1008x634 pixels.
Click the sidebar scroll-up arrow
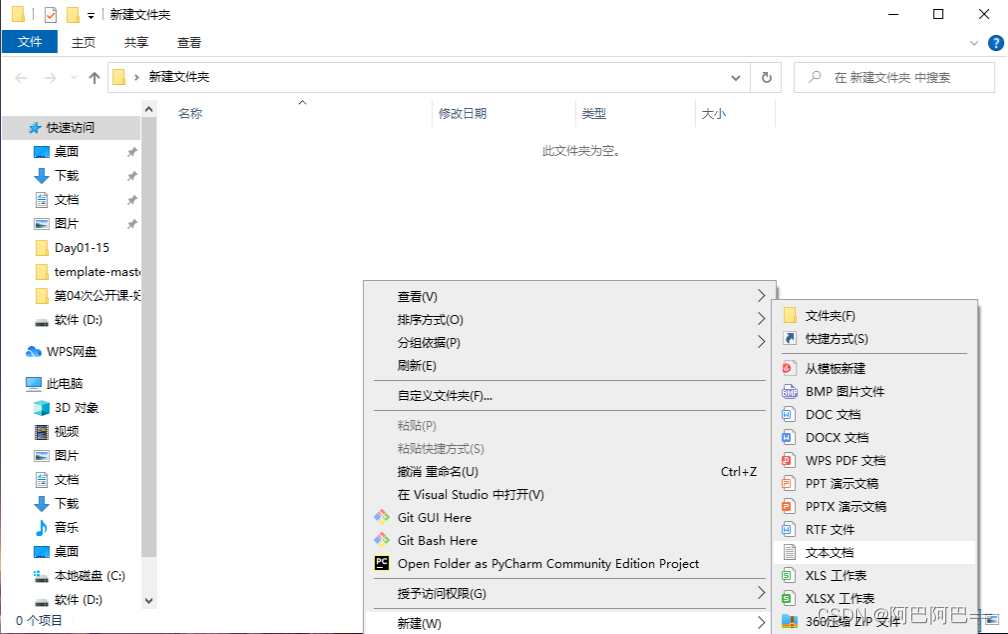(149, 109)
